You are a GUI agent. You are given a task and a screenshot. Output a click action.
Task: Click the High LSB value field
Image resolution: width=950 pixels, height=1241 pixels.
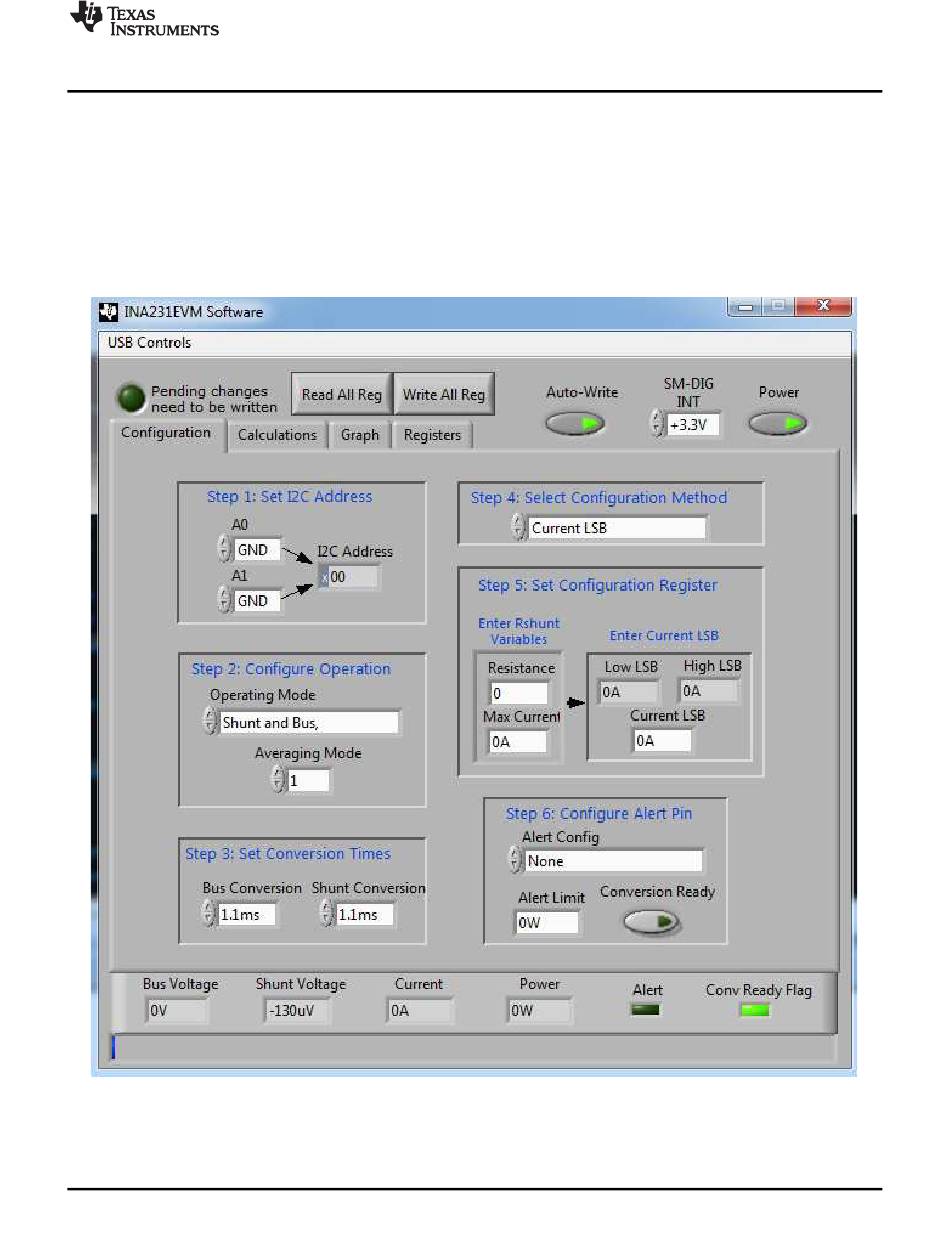point(709,690)
